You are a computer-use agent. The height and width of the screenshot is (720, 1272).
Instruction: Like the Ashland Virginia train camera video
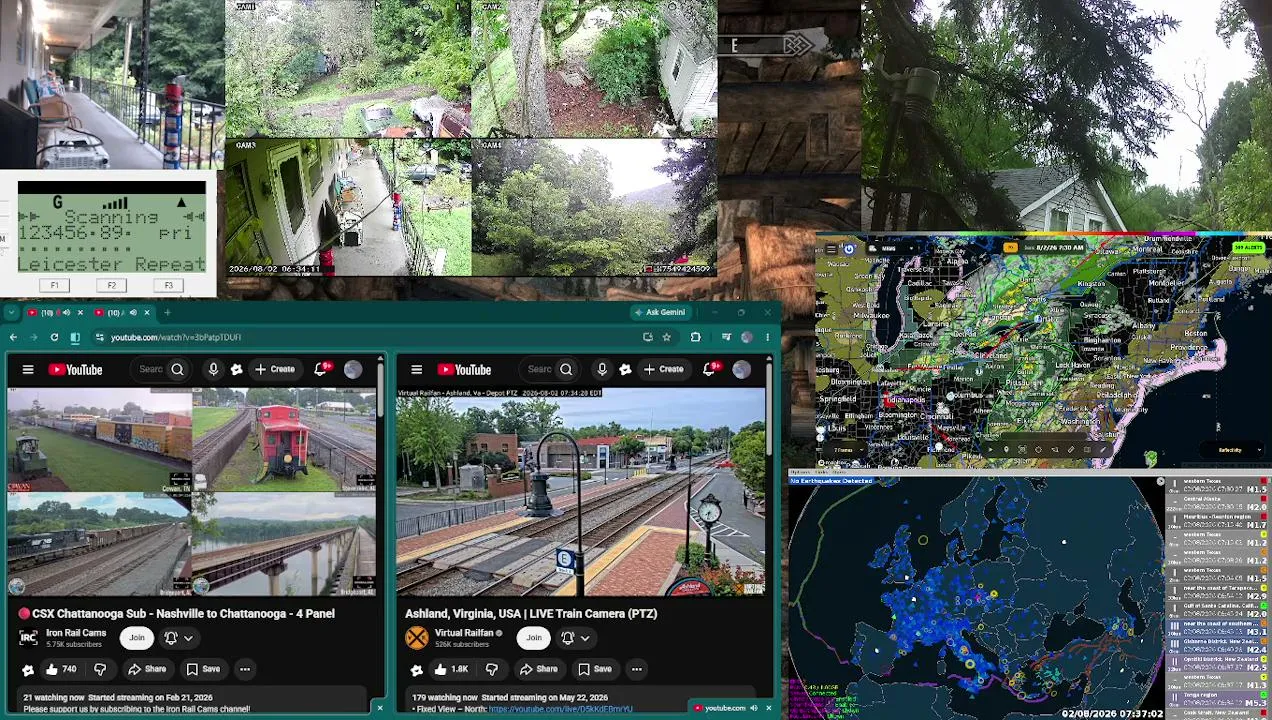coord(451,669)
